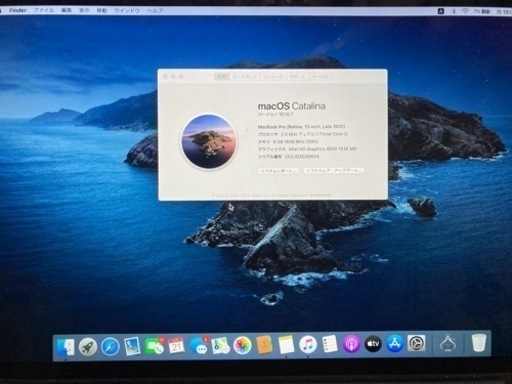
Task: Select the 概要 tab
Action: click(221, 77)
